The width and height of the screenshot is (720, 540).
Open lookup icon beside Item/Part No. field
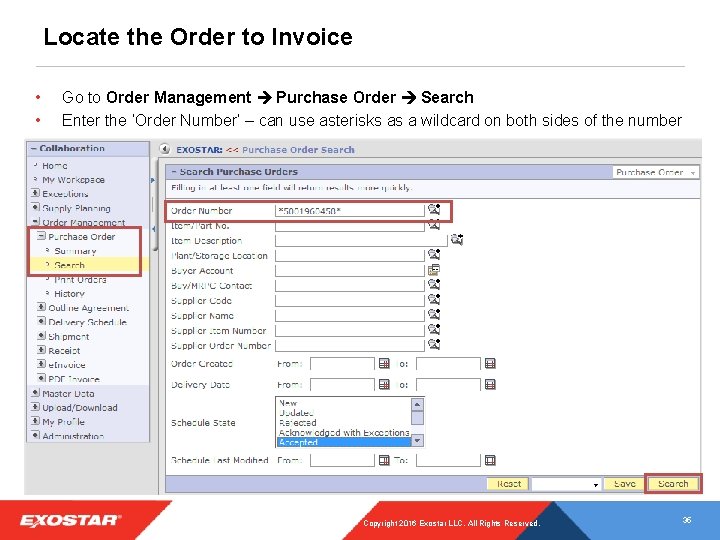[434, 225]
